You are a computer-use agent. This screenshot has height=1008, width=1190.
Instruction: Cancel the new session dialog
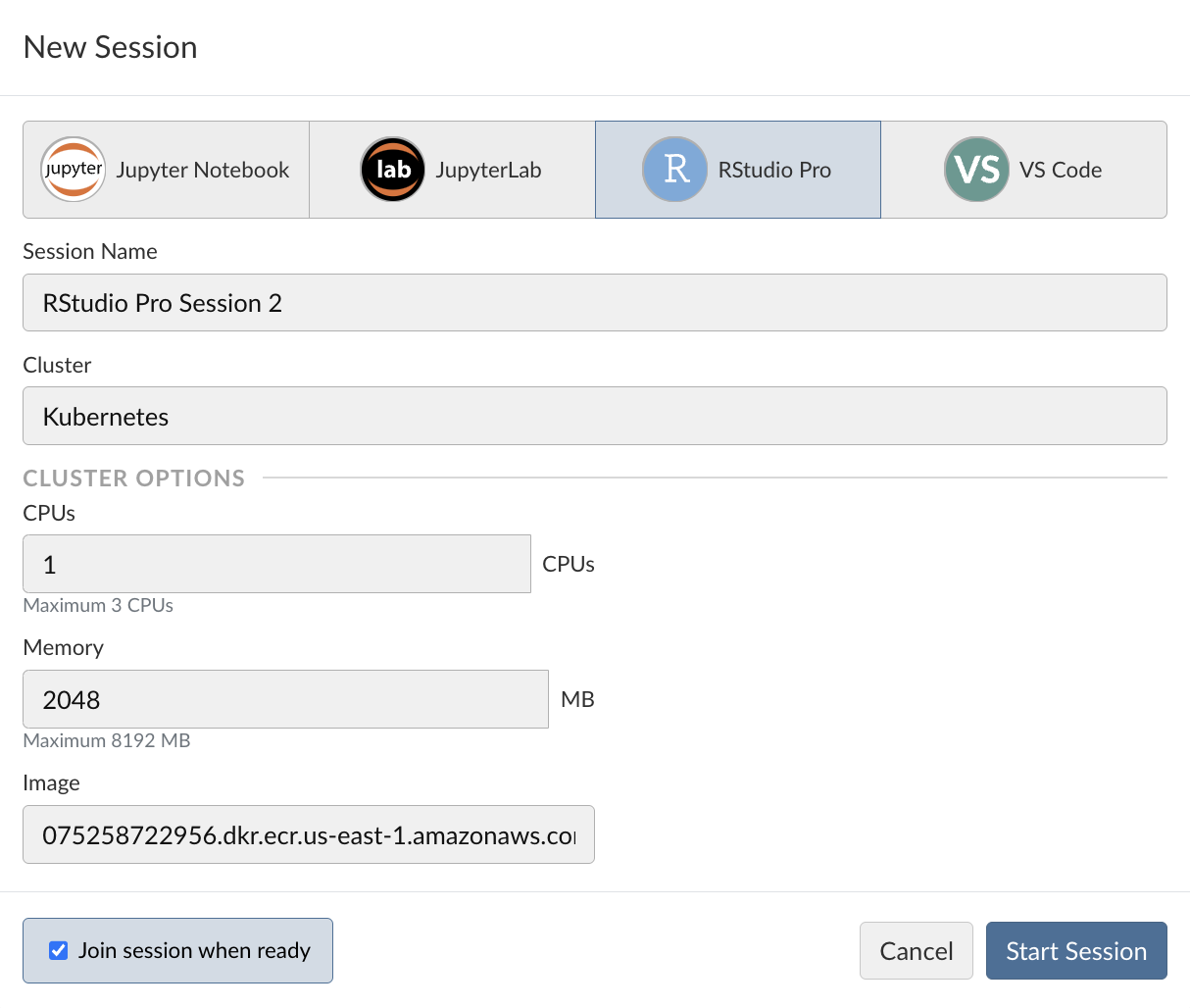(x=916, y=950)
